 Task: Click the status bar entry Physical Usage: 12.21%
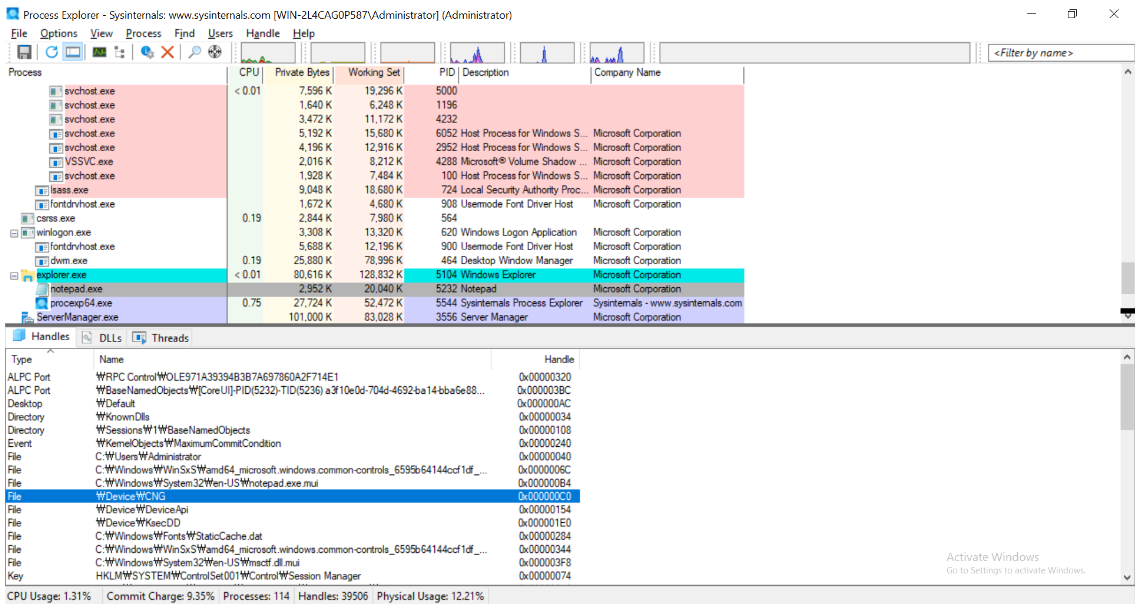430,596
